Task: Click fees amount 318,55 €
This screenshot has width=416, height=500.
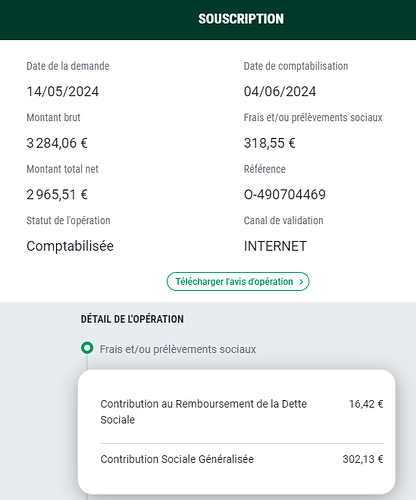Action: pyautogui.click(x=270, y=143)
